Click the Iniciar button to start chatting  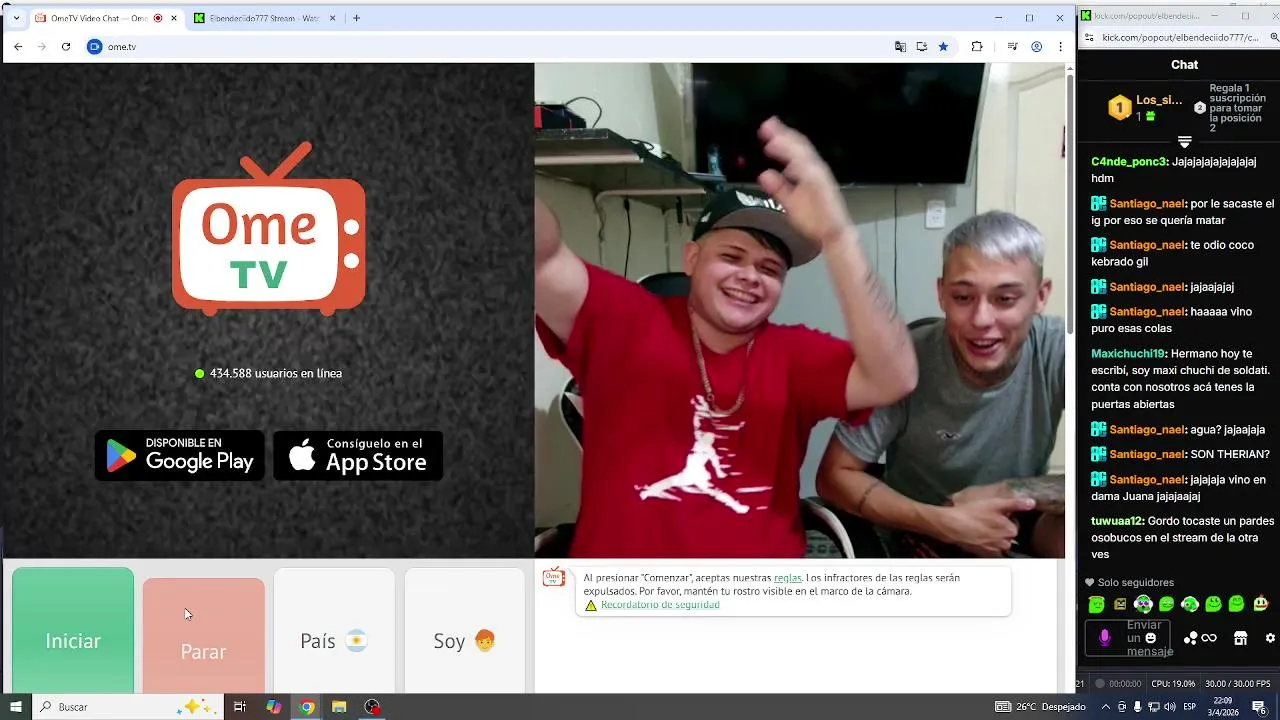tap(73, 631)
